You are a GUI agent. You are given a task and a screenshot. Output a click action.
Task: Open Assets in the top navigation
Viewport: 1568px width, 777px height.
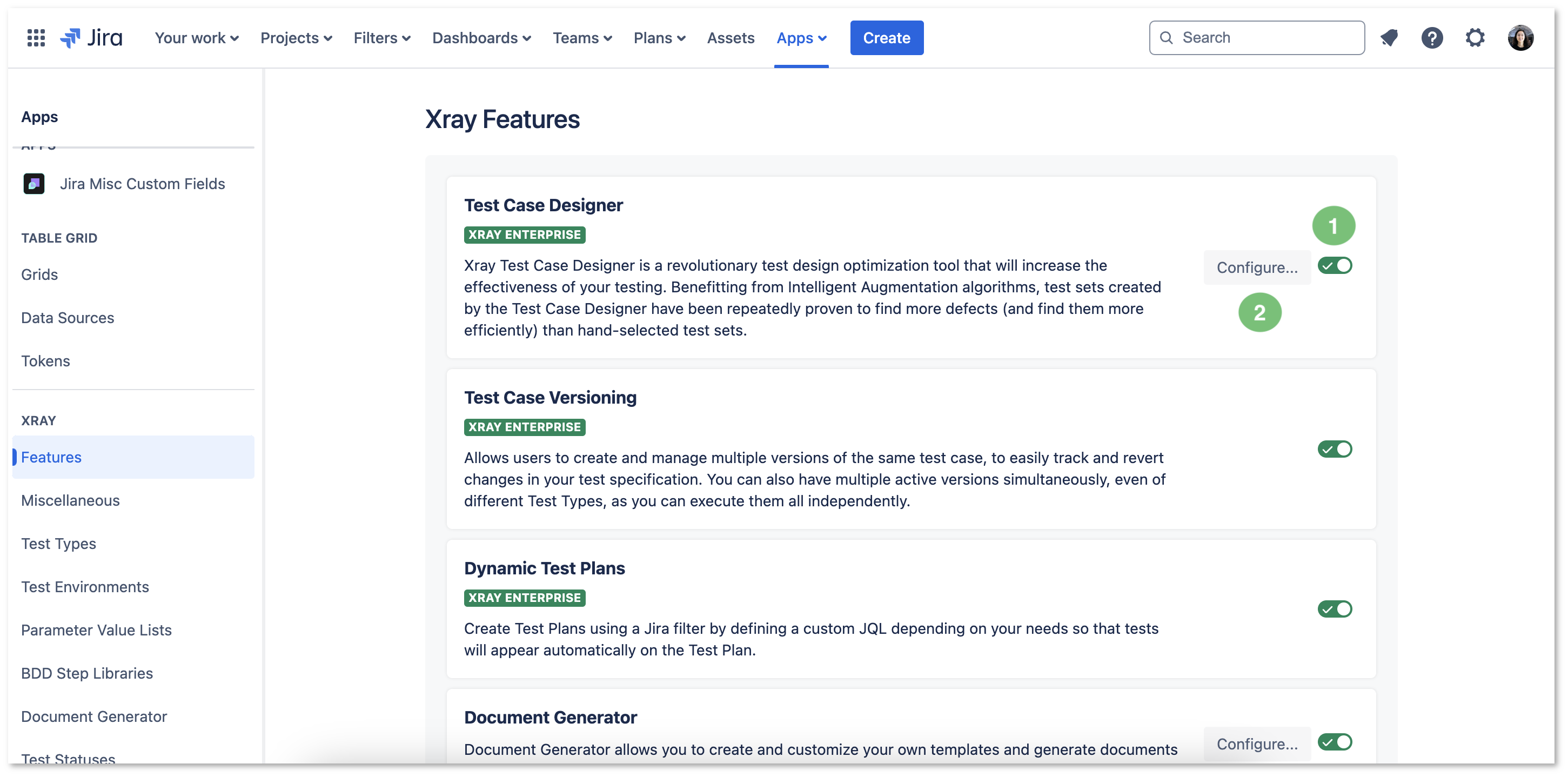click(x=731, y=38)
